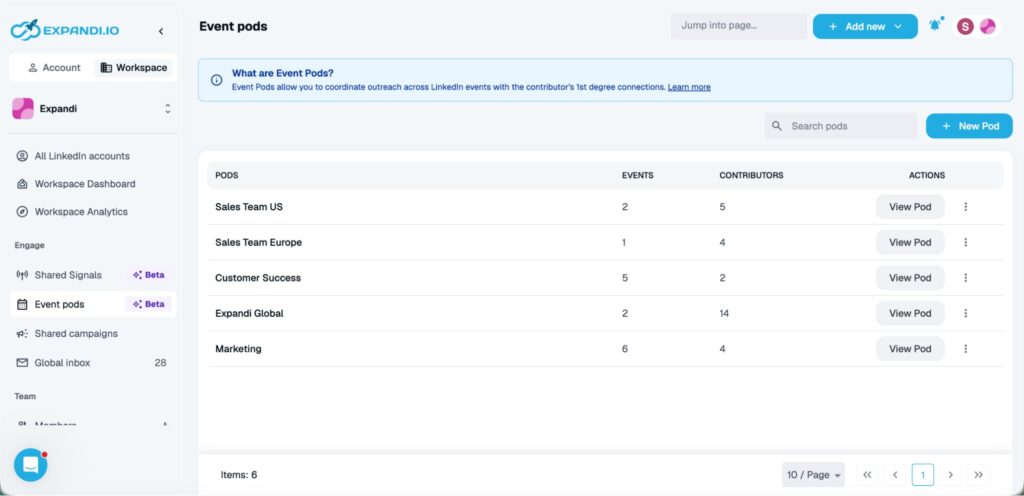Change the 10 / Page setting
This screenshot has width=1024, height=496.
[813, 474]
